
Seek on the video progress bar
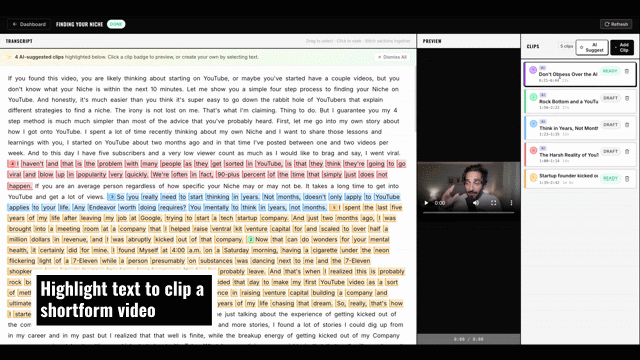[468, 213]
